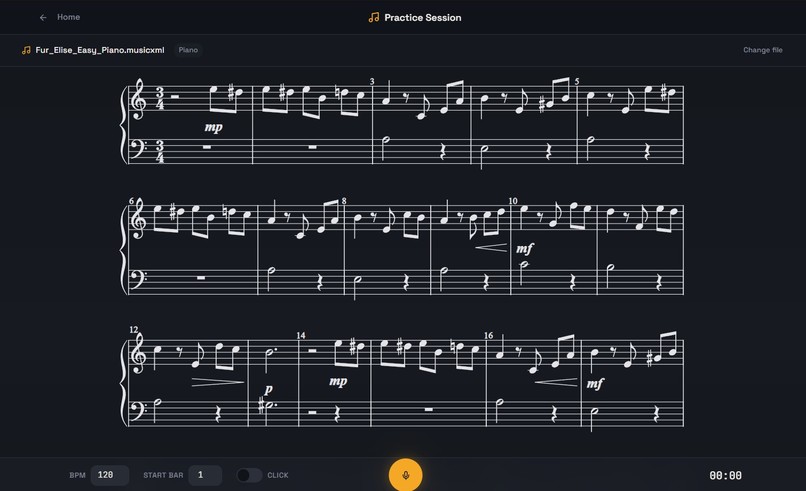Click the 00:00 timer display
The width and height of the screenshot is (806, 491).
click(725, 476)
